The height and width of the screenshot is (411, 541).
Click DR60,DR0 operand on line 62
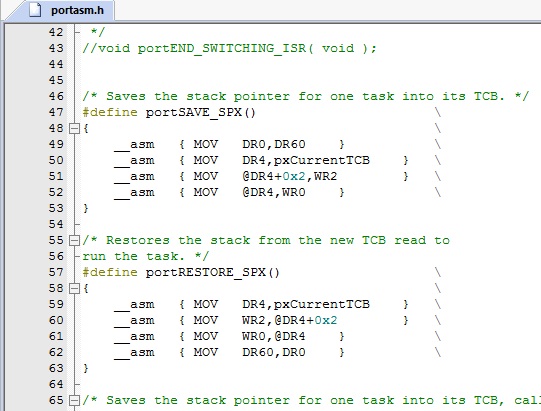pyautogui.click(x=274, y=352)
